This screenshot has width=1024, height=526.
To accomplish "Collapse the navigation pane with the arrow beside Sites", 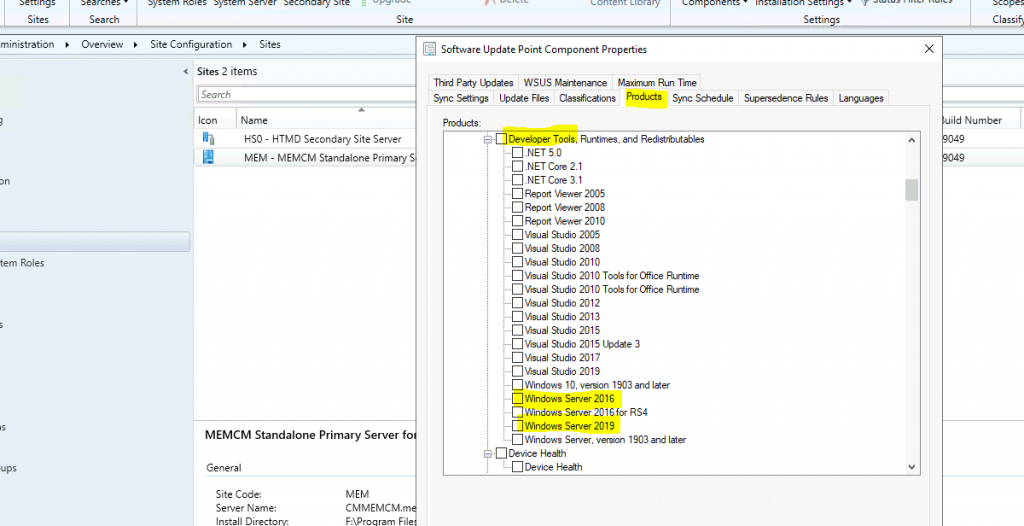I will pyautogui.click(x=186, y=71).
